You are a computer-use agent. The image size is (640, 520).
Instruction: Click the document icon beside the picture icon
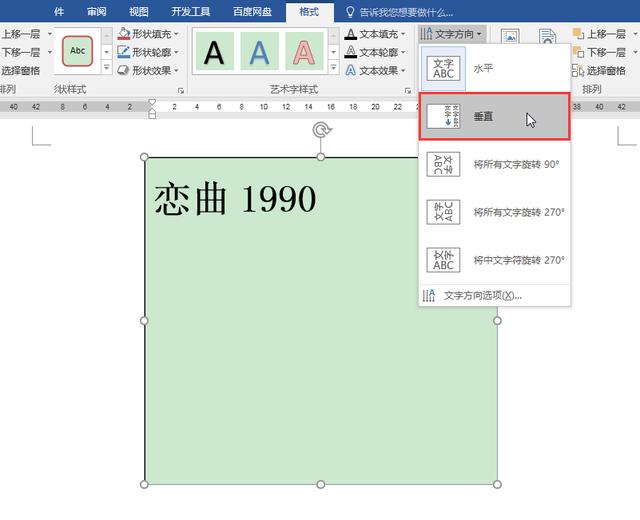(547, 36)
